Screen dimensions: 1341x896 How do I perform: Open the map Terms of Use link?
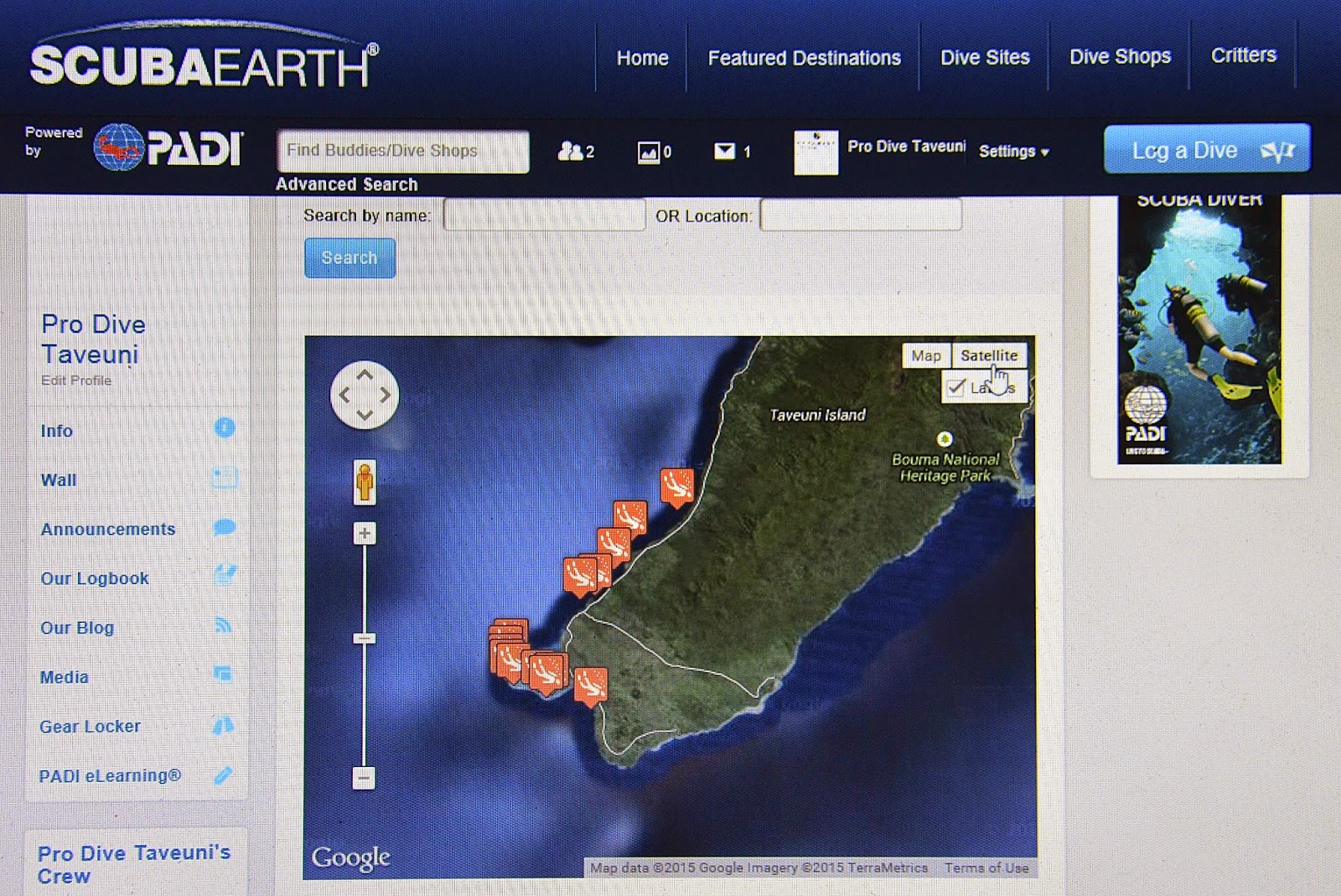click(x=986, y=868)
